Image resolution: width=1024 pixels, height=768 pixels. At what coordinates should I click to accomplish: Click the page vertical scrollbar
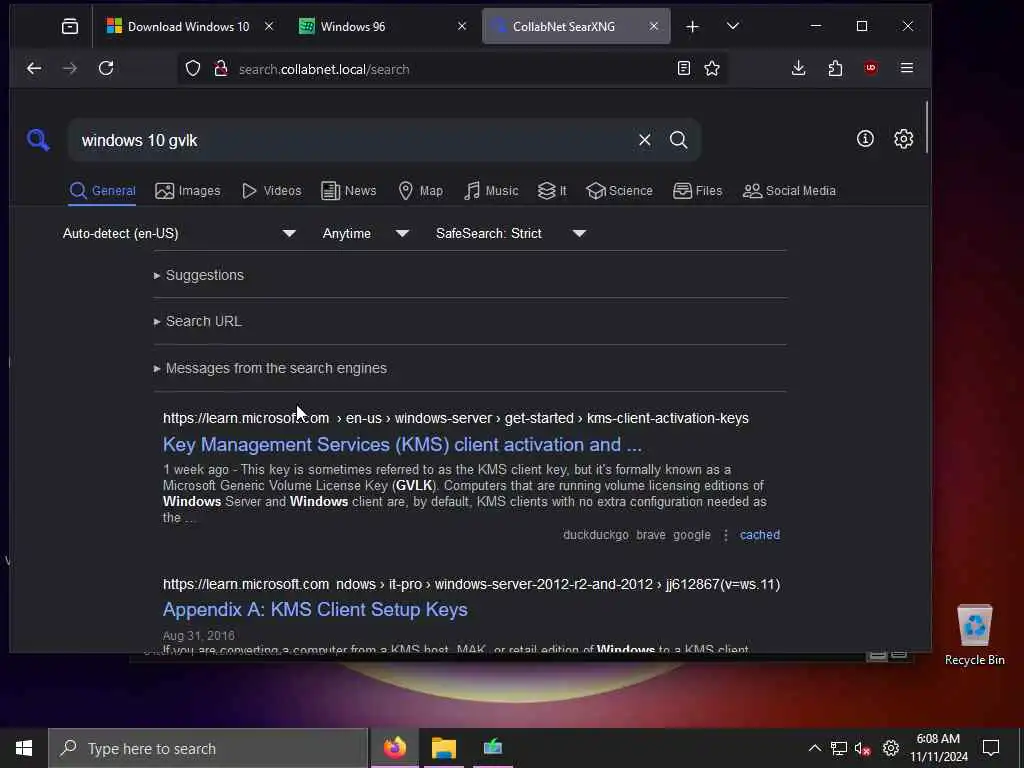tap(927, 127)
